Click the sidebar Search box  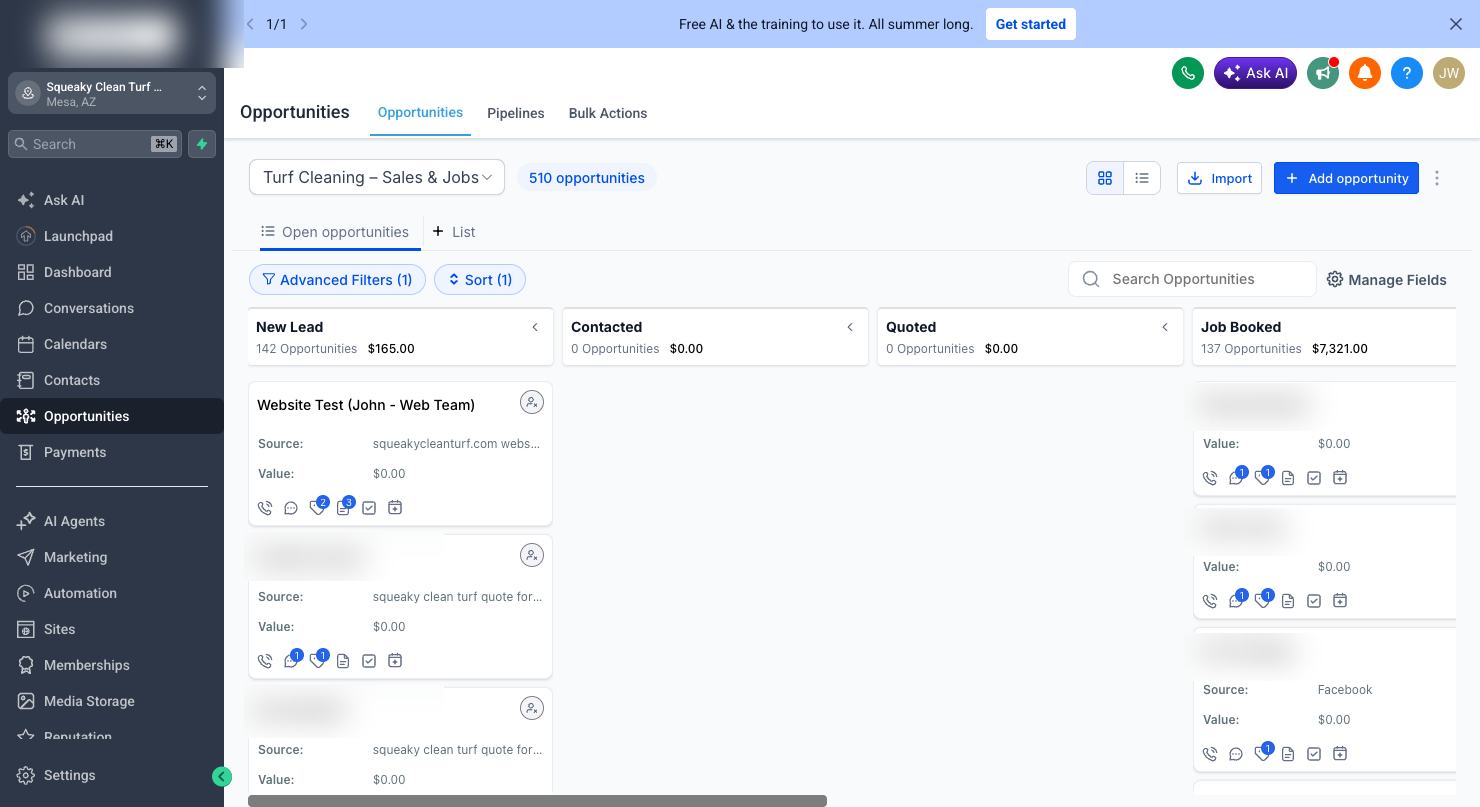coord(95,144)
